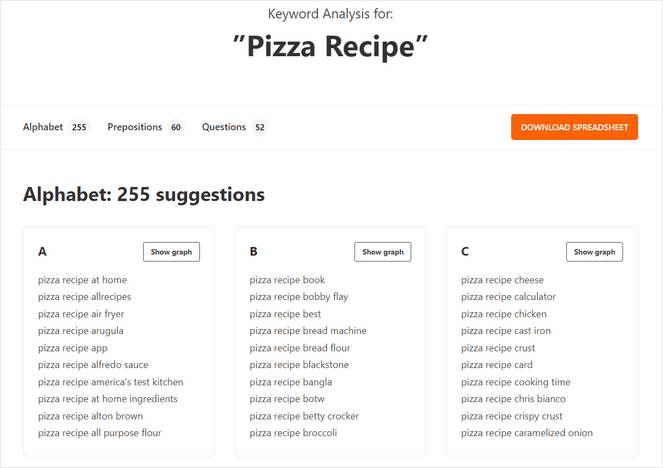663x468 pixels.
Task: Click pizza recipe cast iron
Action: point(506,331)
